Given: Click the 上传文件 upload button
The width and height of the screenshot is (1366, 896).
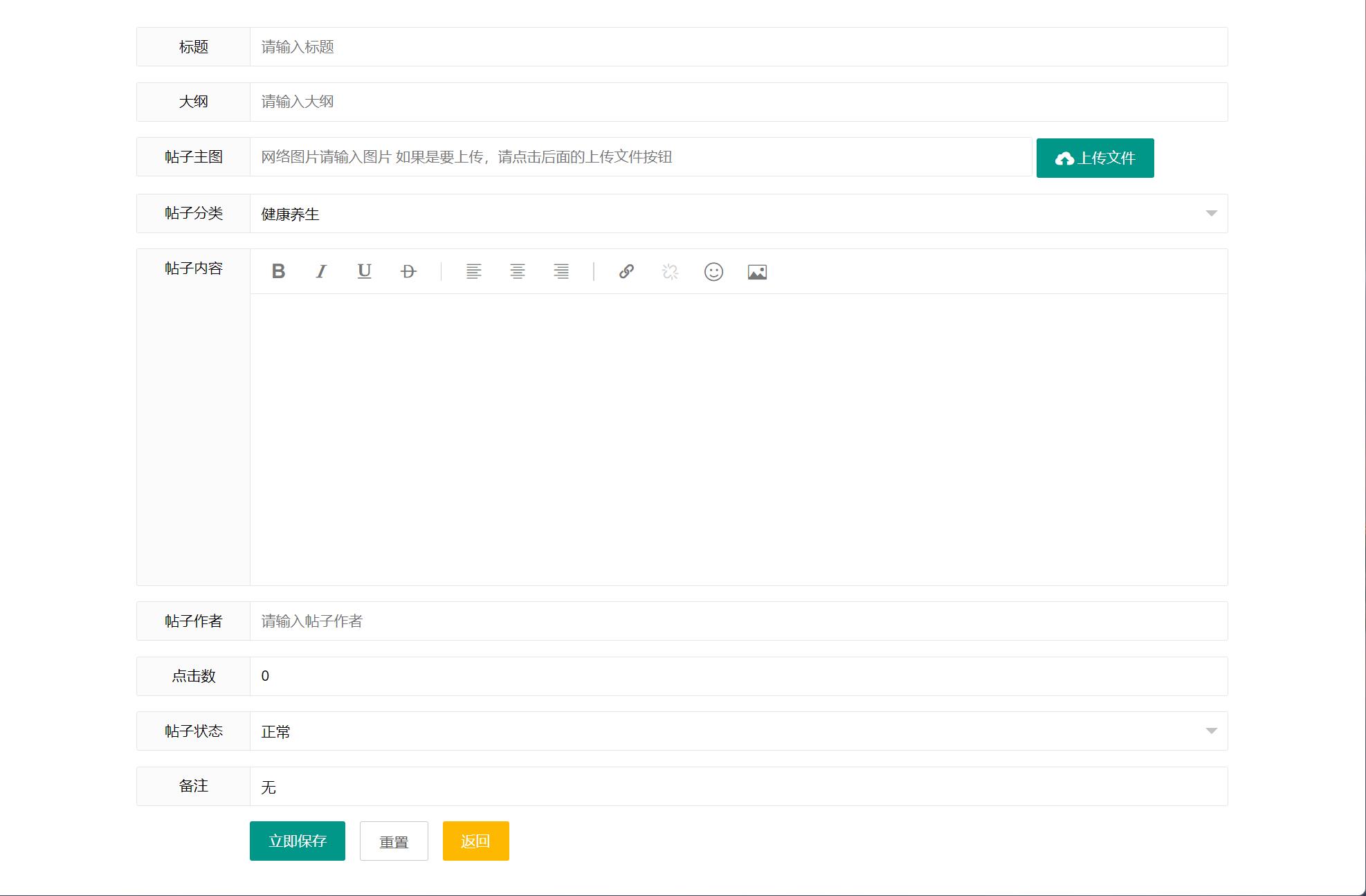Looking at the screenshot, I should click(1095, 158).
